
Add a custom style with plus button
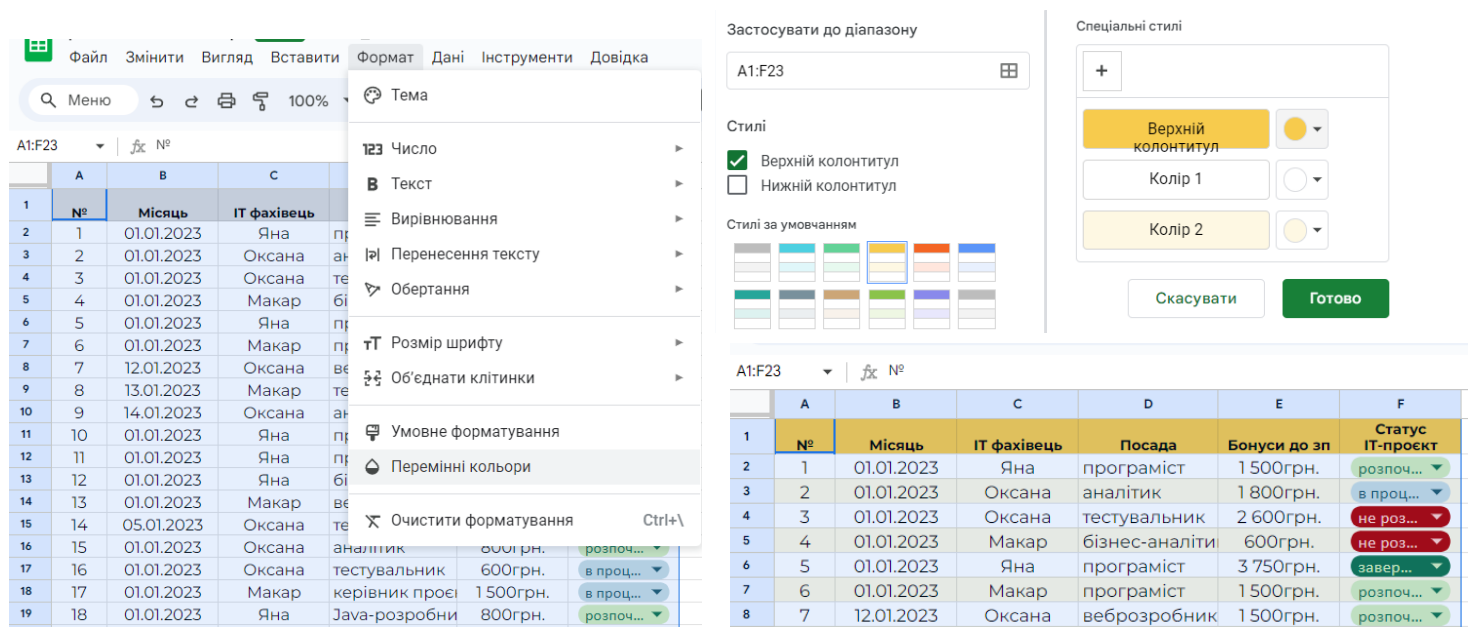point(1102,71)
